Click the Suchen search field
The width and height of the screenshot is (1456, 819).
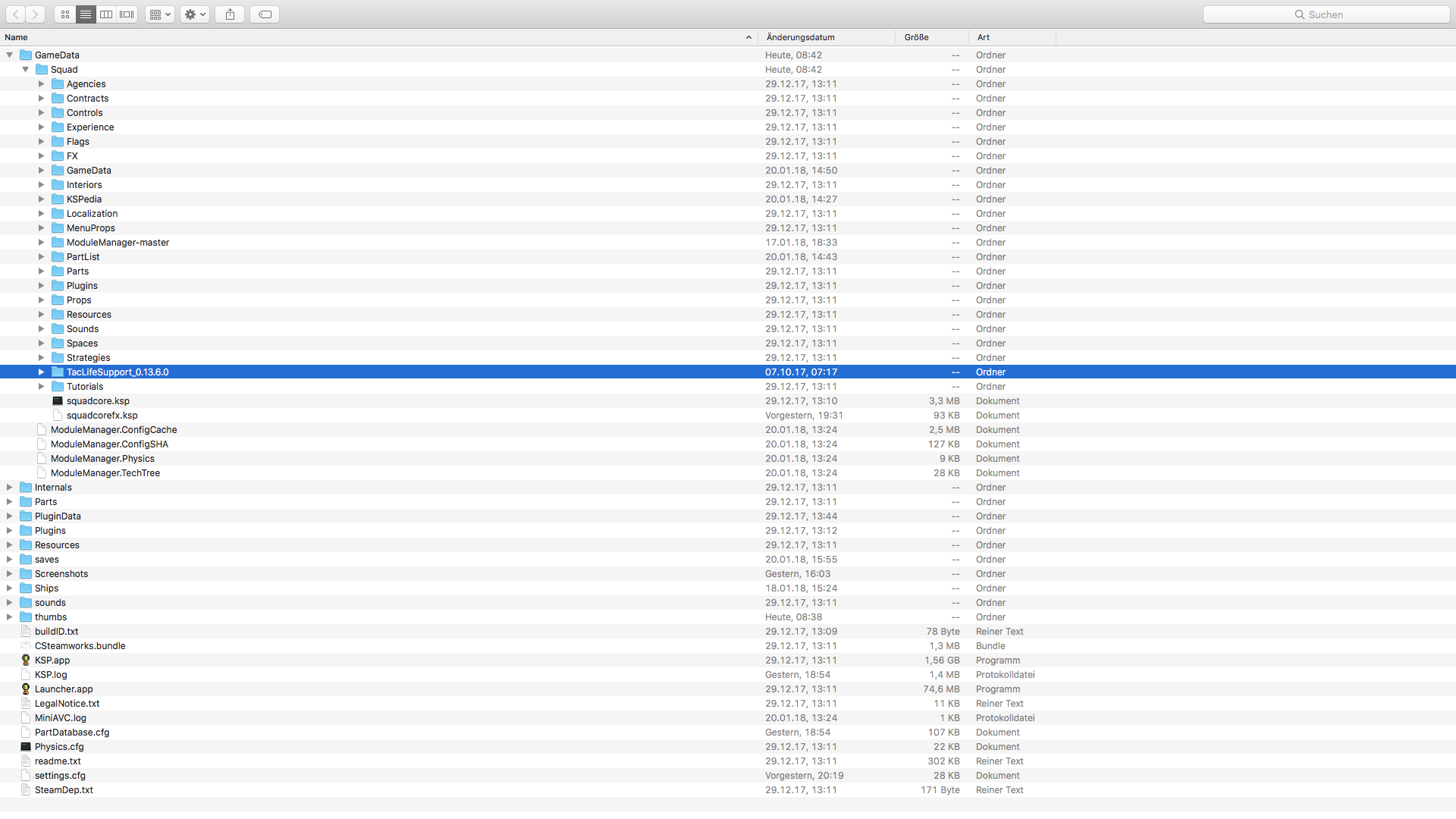(x=1326, y=14)
